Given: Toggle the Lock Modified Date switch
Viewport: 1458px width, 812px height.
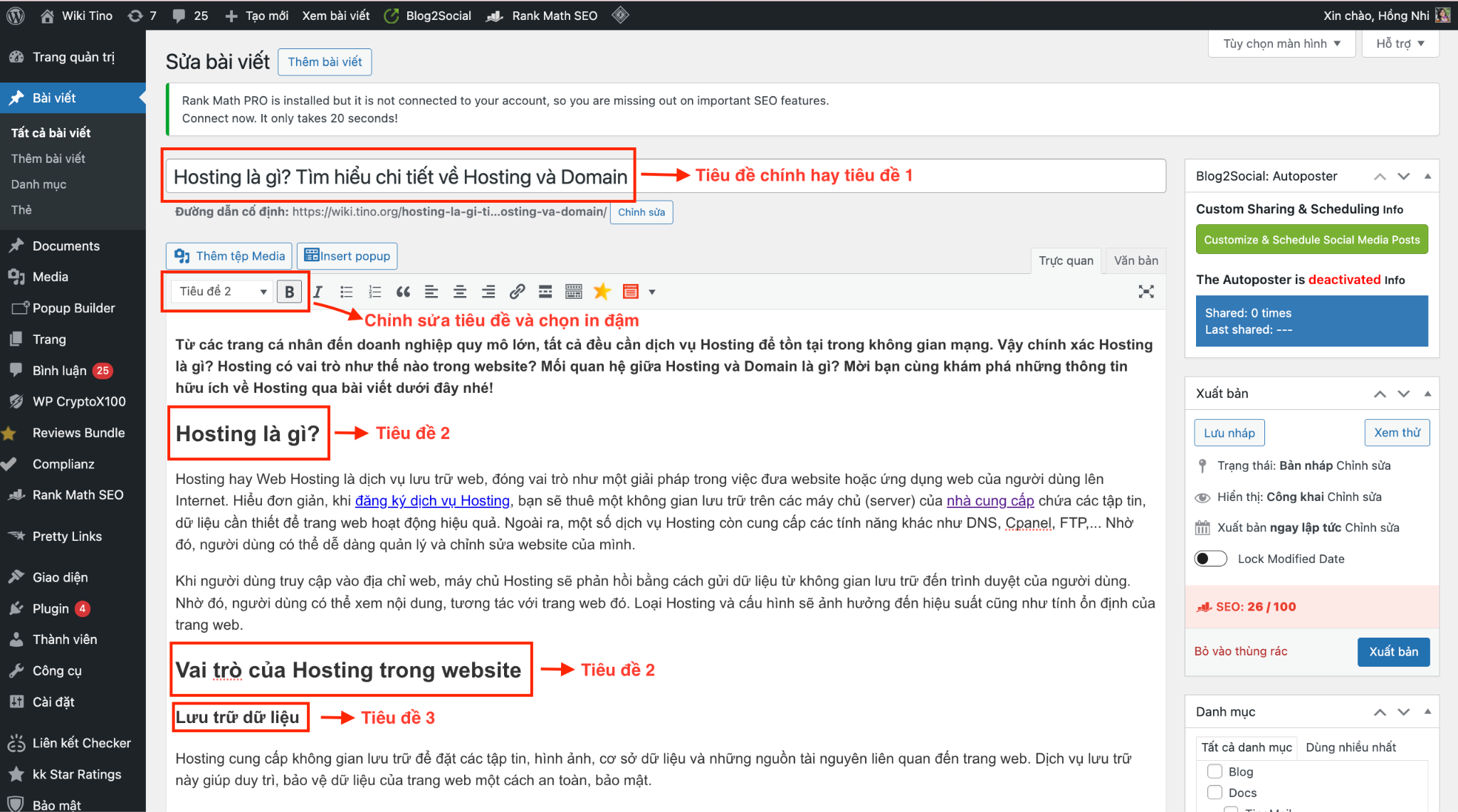Looking at the screenshot, I should [1208, 558].
